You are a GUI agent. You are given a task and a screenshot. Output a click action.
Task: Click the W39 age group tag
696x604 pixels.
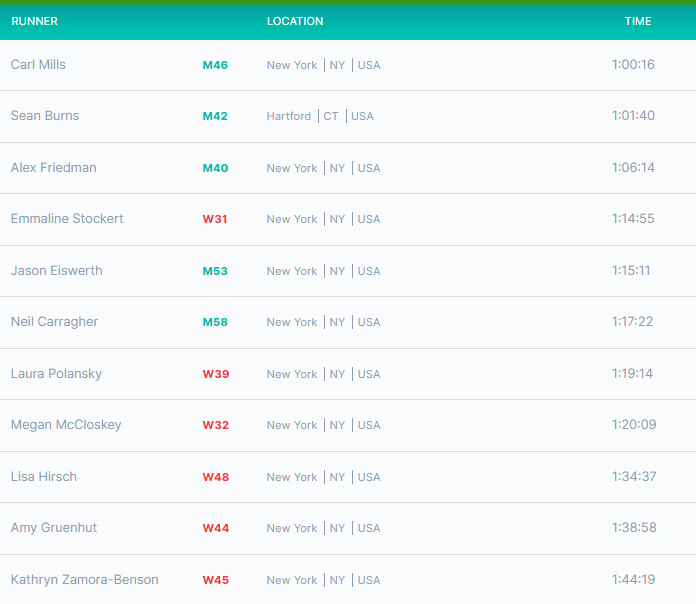pos(216,374)
